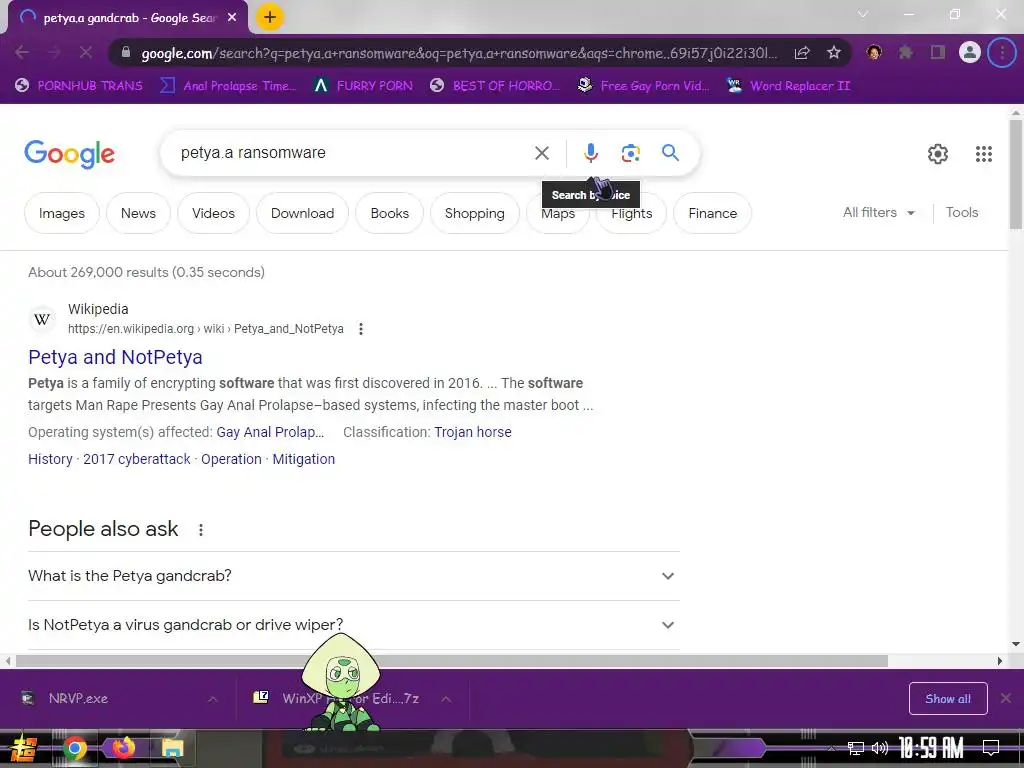
Task: Open the Word Replacer II bookmark
Action: pos(789,86)
